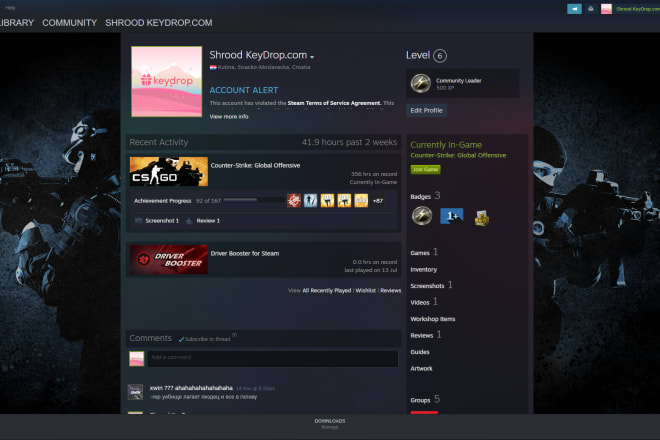Image resolution: width=660 pixels, height=440 pixels.
Task: Open the Wishlist link
Action: point(365,291)
